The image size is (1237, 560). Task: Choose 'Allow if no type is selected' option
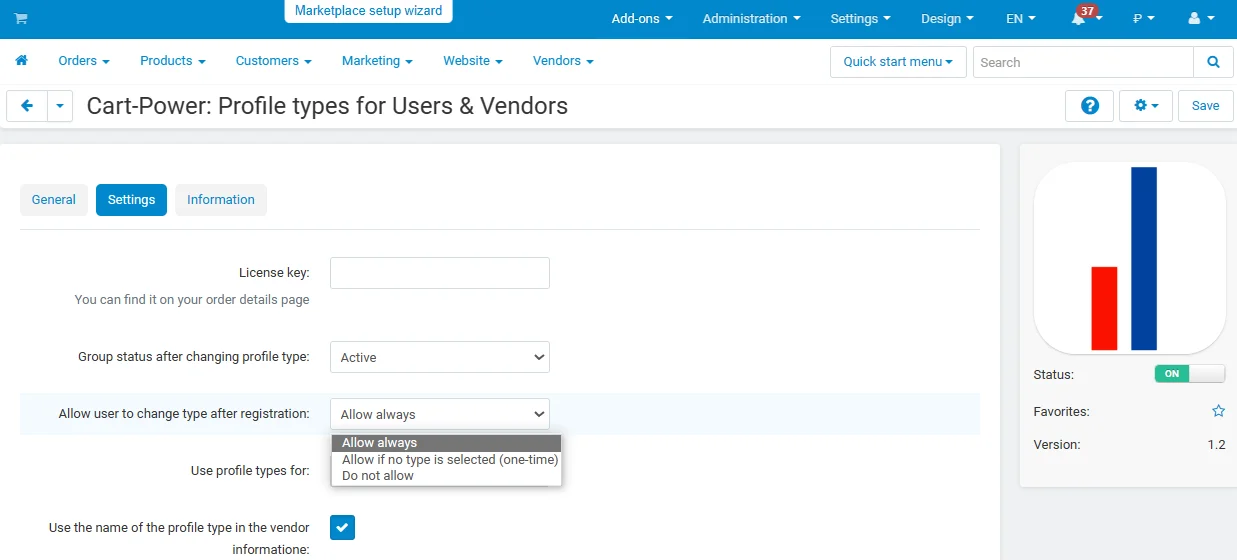click(449, 460)
